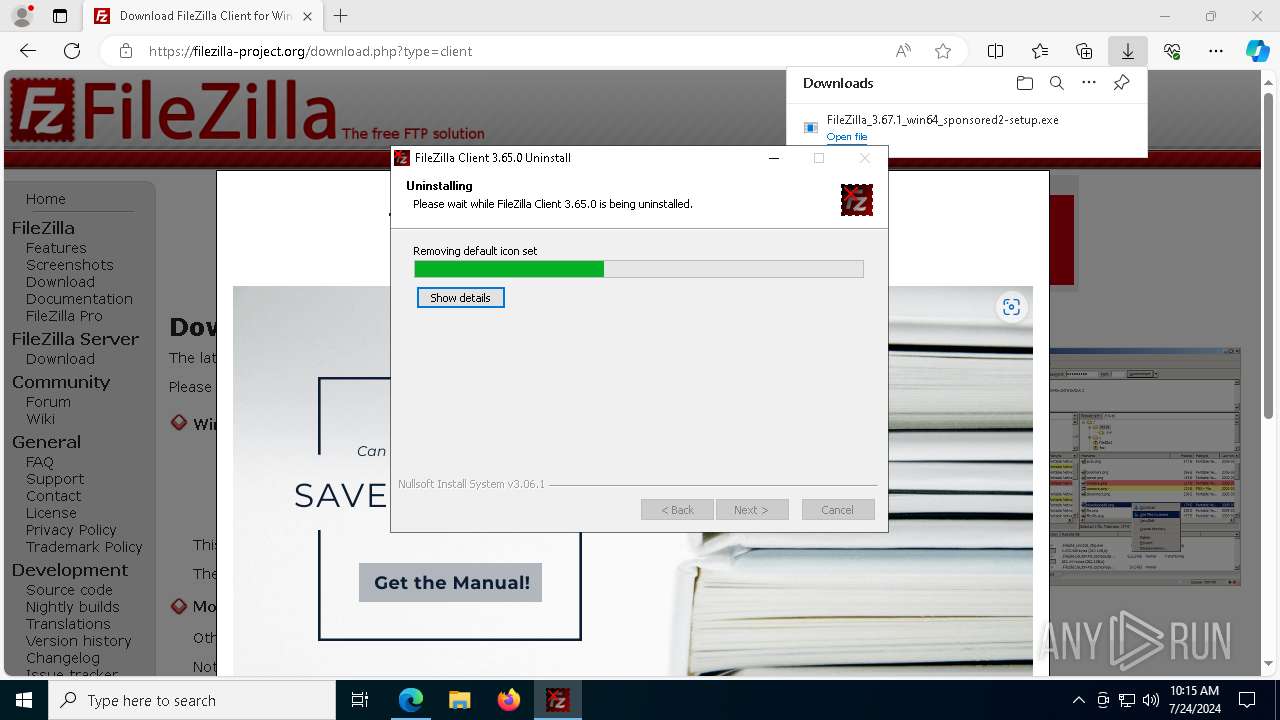Open the Trademark Policy link
Viewport: 1280px width, 720px height.
[84, 547]
